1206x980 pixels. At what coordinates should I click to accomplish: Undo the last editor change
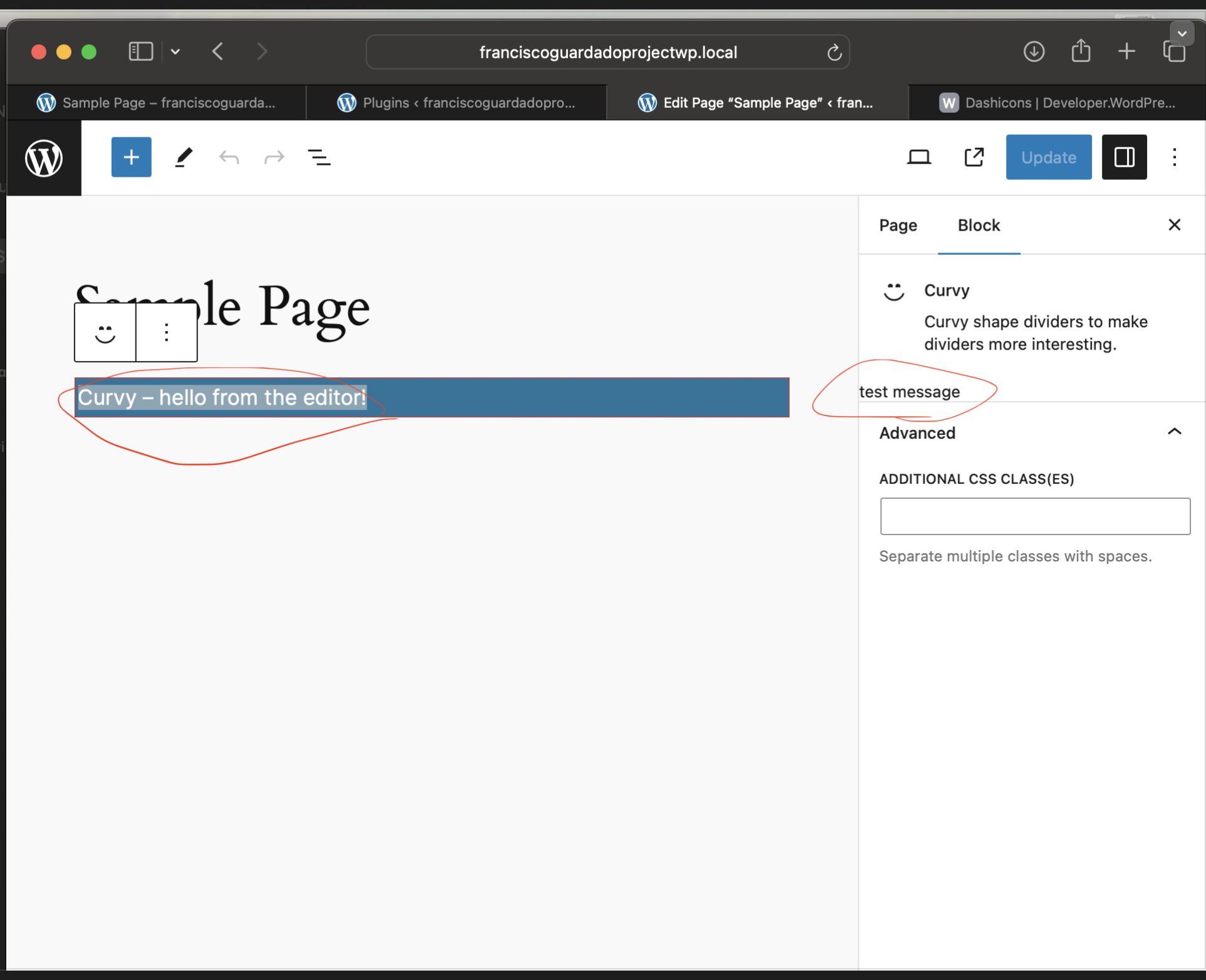coord(229,157)
